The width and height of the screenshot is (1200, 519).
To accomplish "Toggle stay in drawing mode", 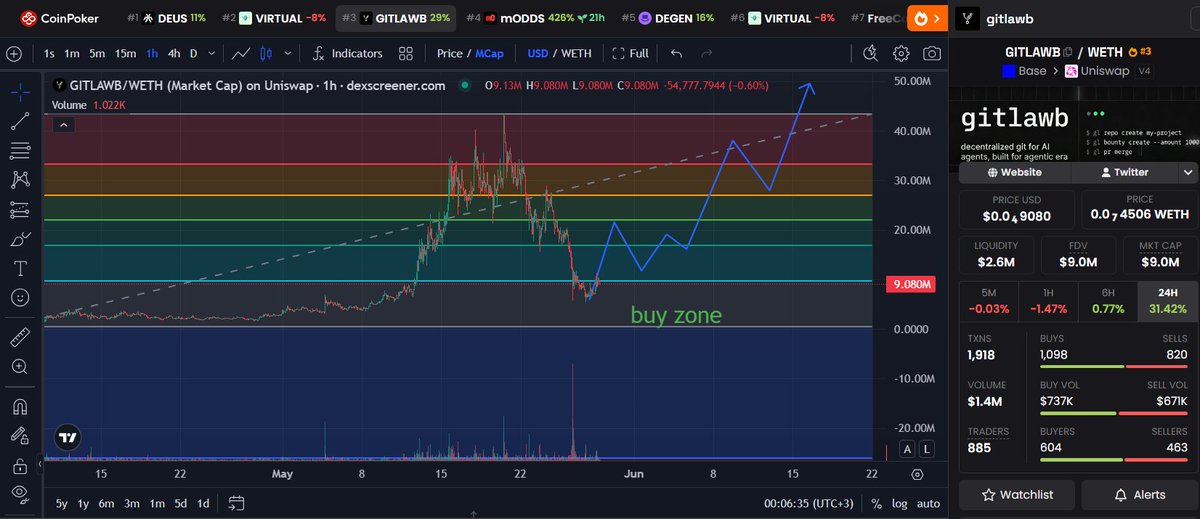I will [x=20, y=436].
